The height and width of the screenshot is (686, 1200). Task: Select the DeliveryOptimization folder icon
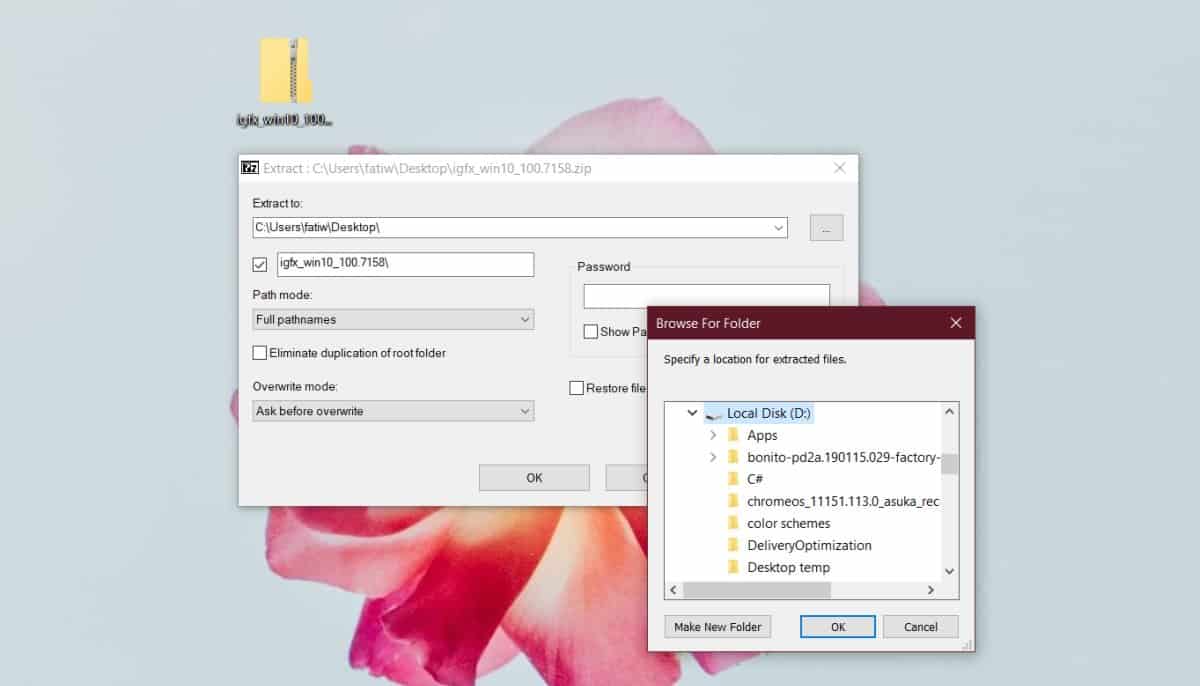733,545
